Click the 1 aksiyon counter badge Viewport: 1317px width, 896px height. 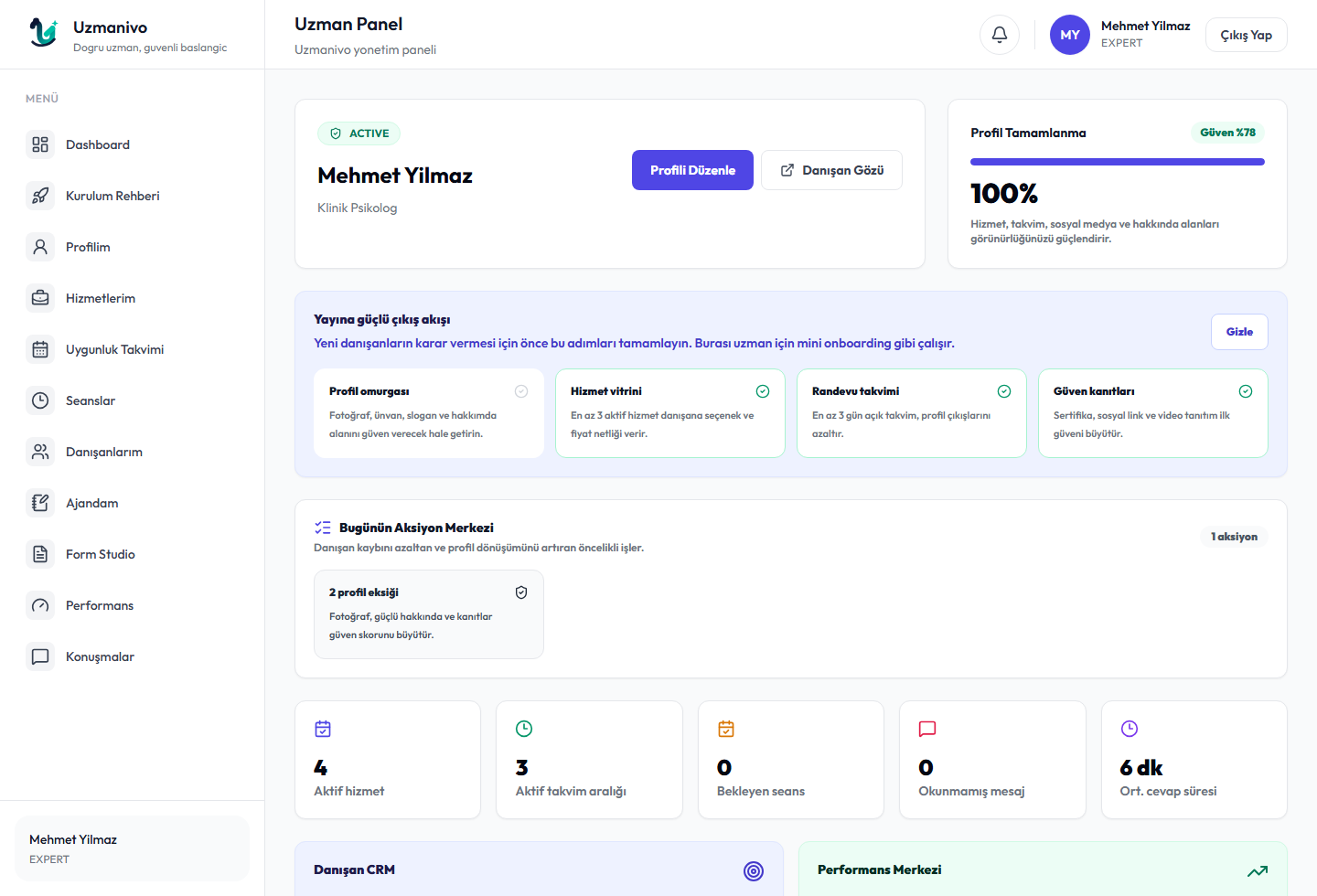(x=1234, y=537)
